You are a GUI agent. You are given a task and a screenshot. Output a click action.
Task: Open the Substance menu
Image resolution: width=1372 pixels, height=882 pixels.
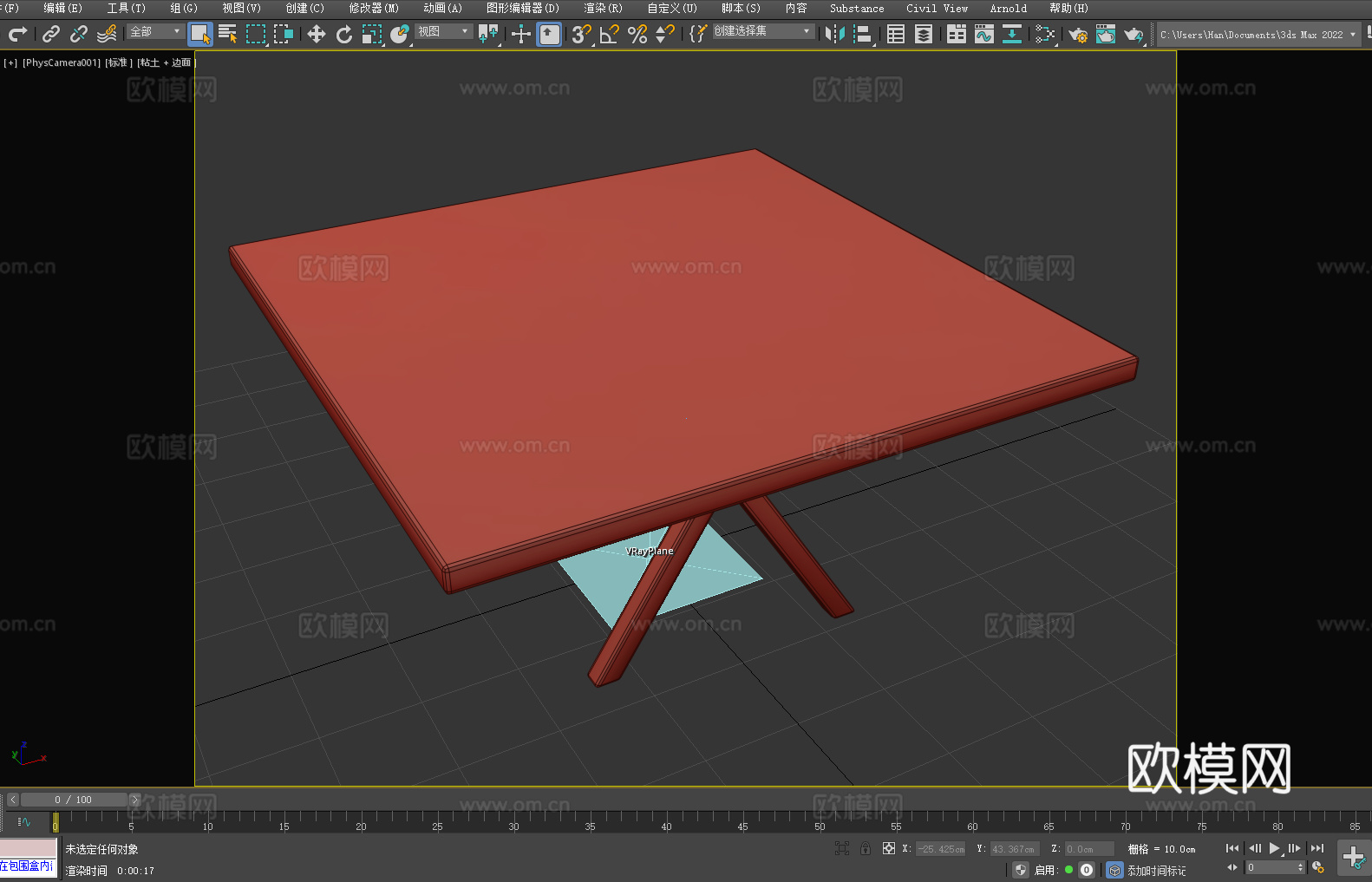coord(857,8)
